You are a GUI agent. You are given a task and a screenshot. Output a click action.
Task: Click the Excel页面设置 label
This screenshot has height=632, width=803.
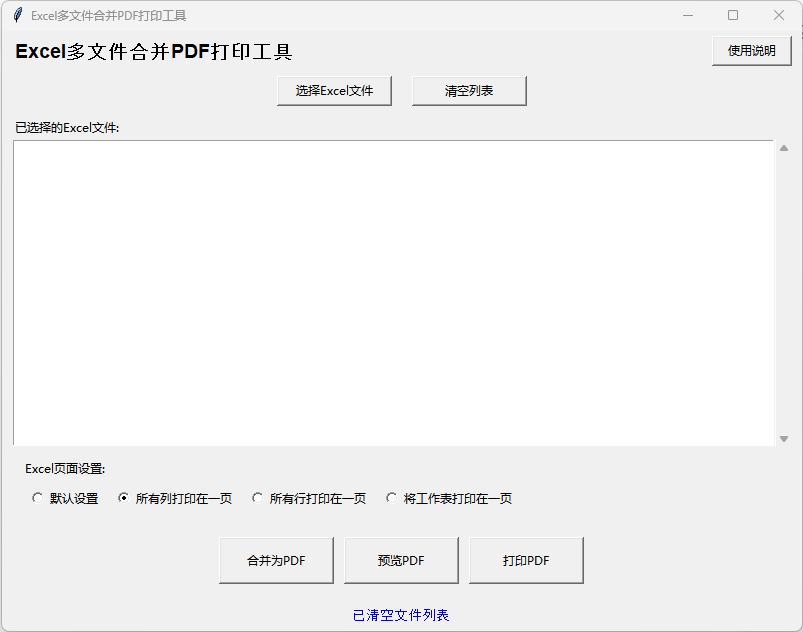[65, 469]
